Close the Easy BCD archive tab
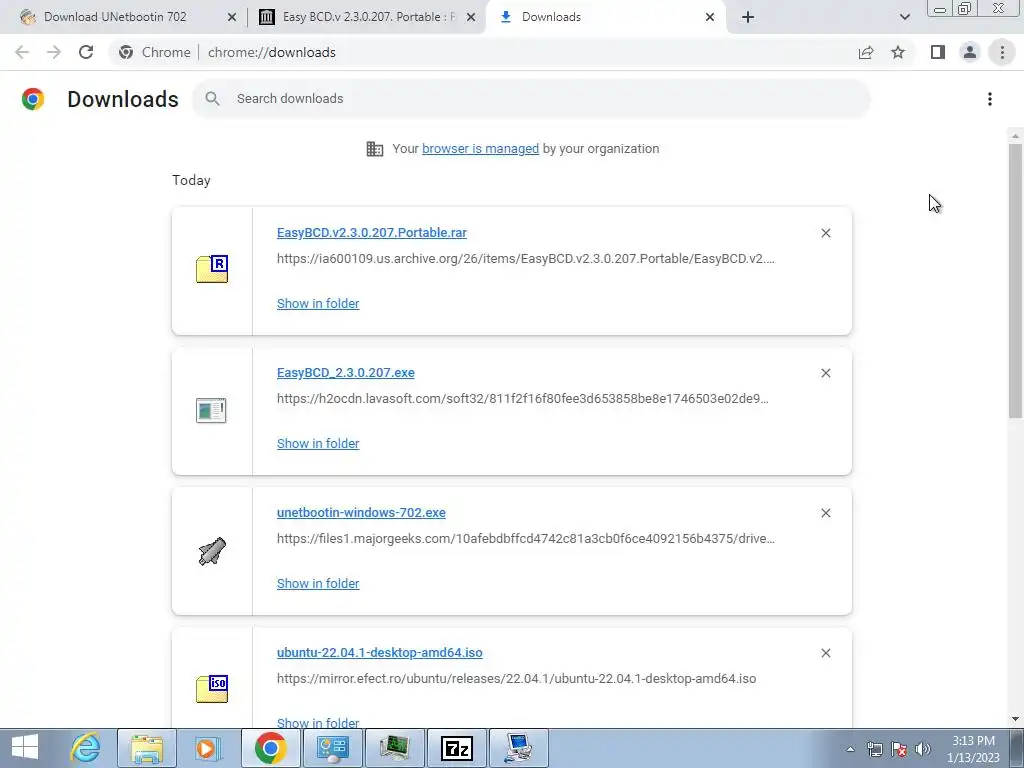This screenshot has width=1024, height=768. click(471, 17)
